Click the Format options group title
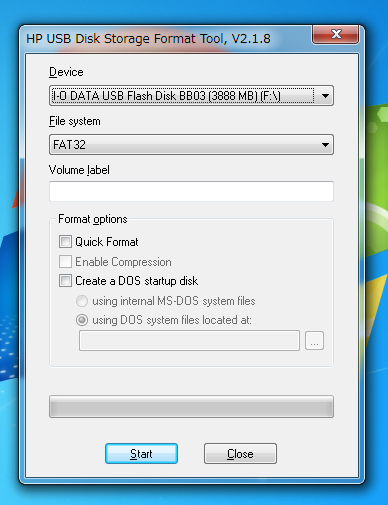The image size is (388, 505). (93, 219)
